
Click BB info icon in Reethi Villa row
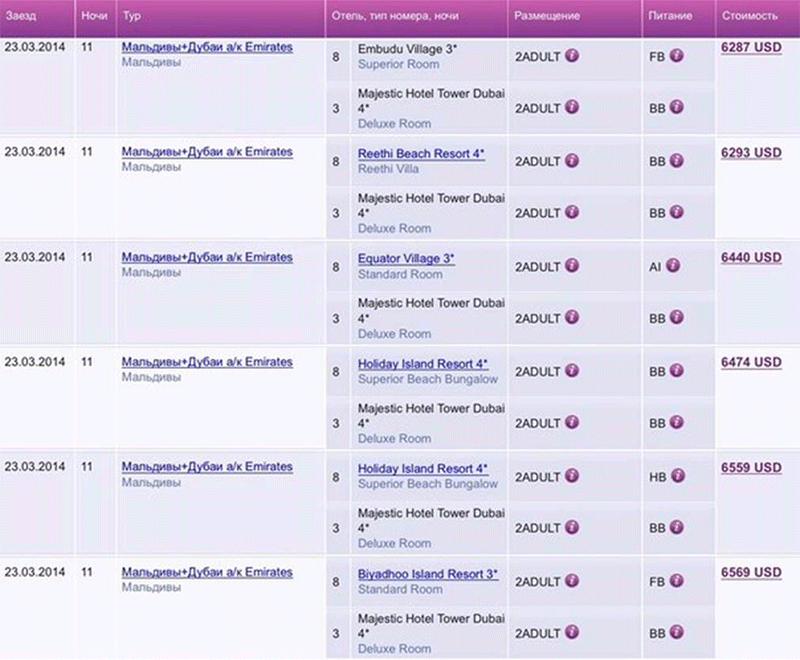click(676, 161)
